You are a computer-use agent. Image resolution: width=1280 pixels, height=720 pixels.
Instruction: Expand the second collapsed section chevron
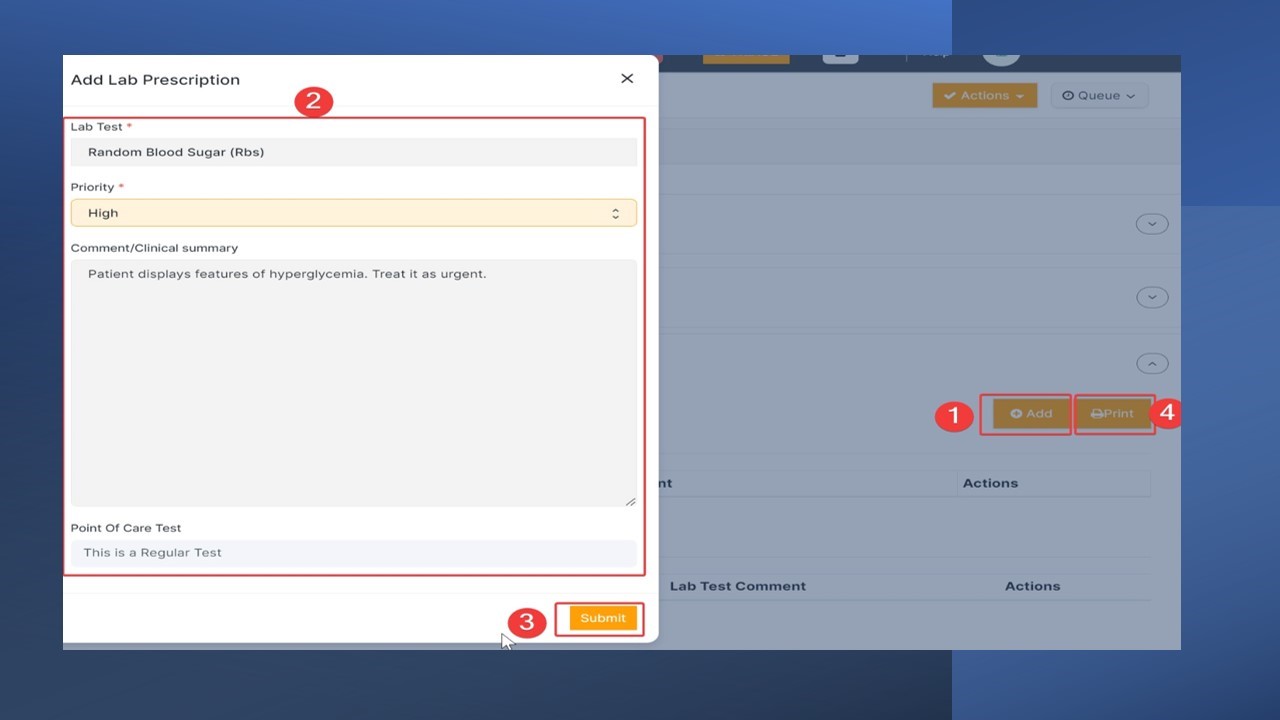point(1152,297)
